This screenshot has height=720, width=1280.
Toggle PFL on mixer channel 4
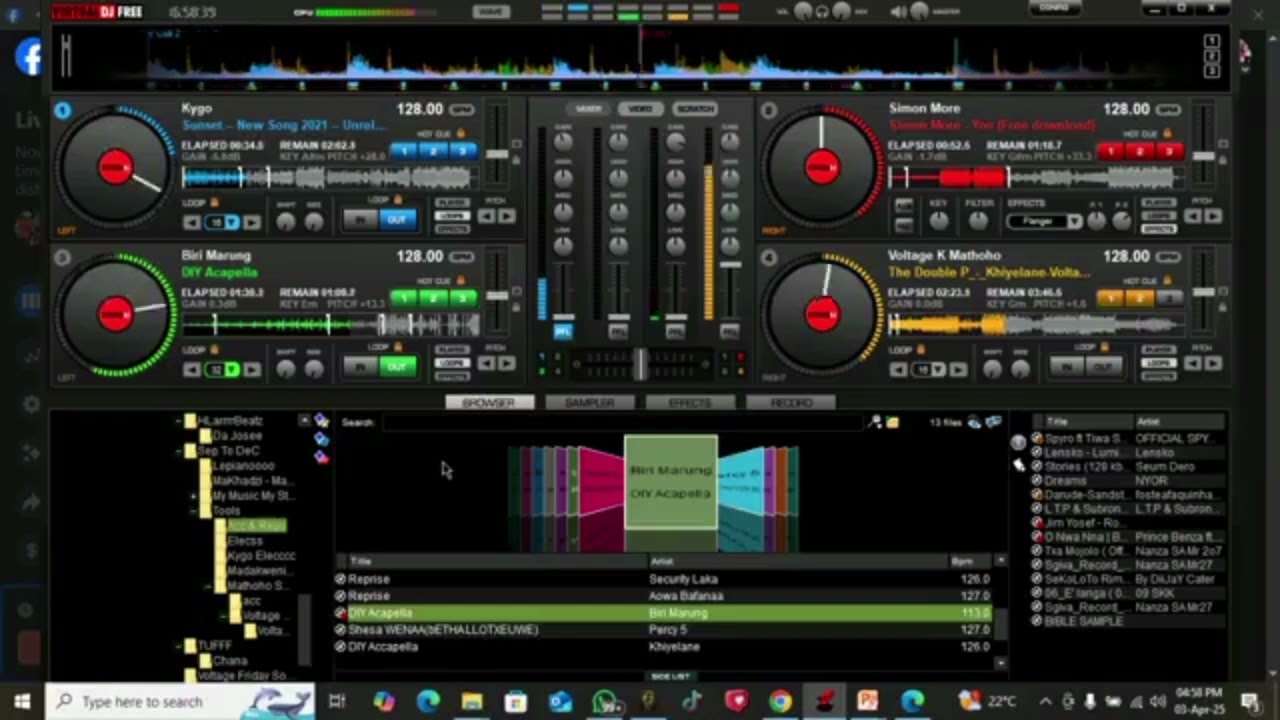click(729, 331)
